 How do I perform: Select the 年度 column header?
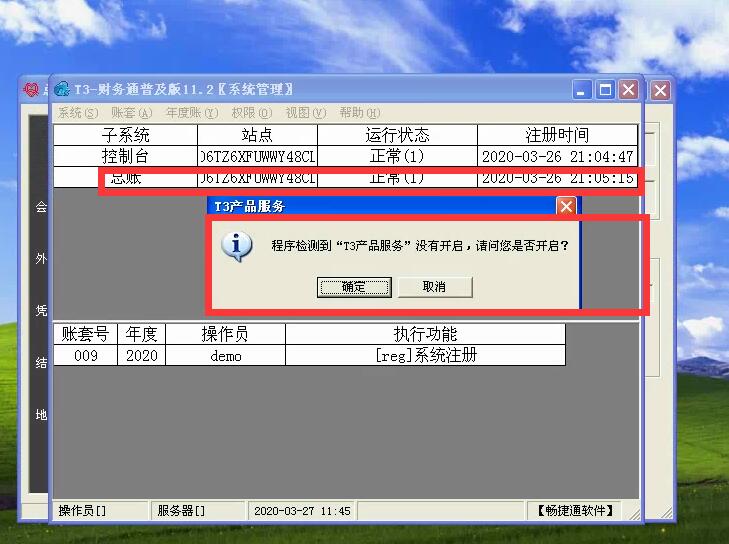pos(141,334)
